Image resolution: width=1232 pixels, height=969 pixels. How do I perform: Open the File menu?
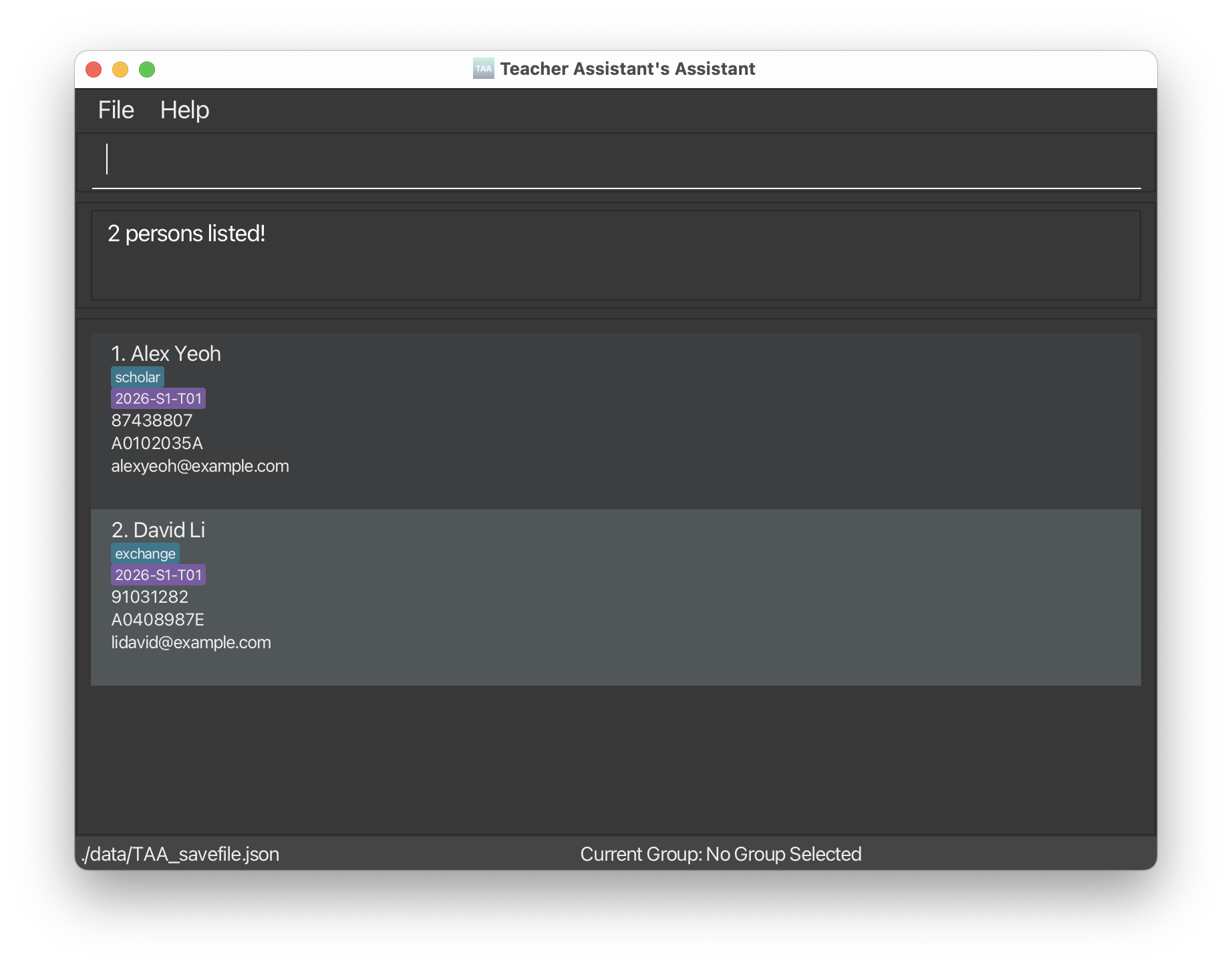[x=116, y=110]
